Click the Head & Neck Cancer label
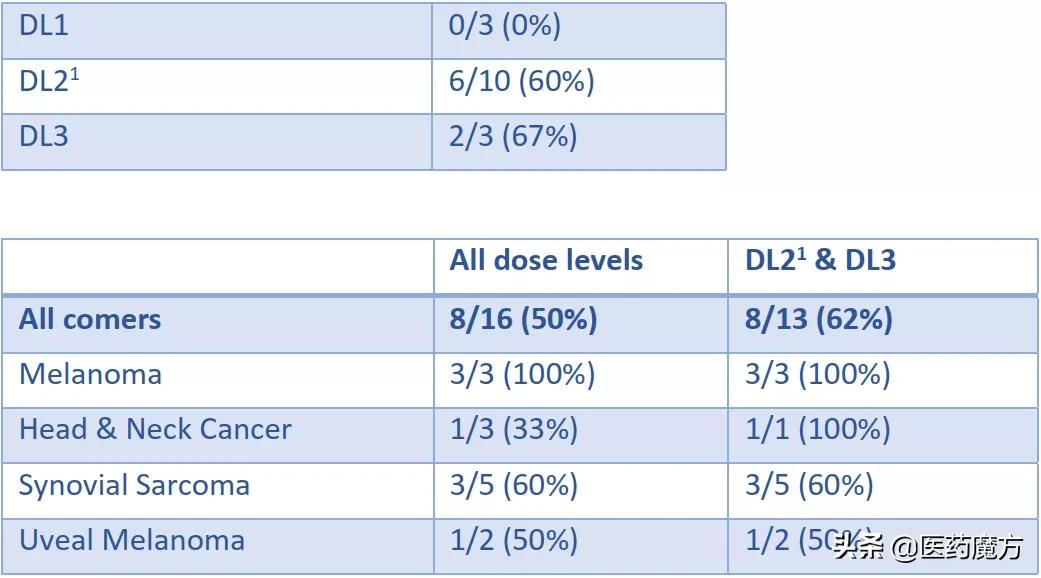The width and height of the screenshot is (1041, 578). [x=155, y=430]
